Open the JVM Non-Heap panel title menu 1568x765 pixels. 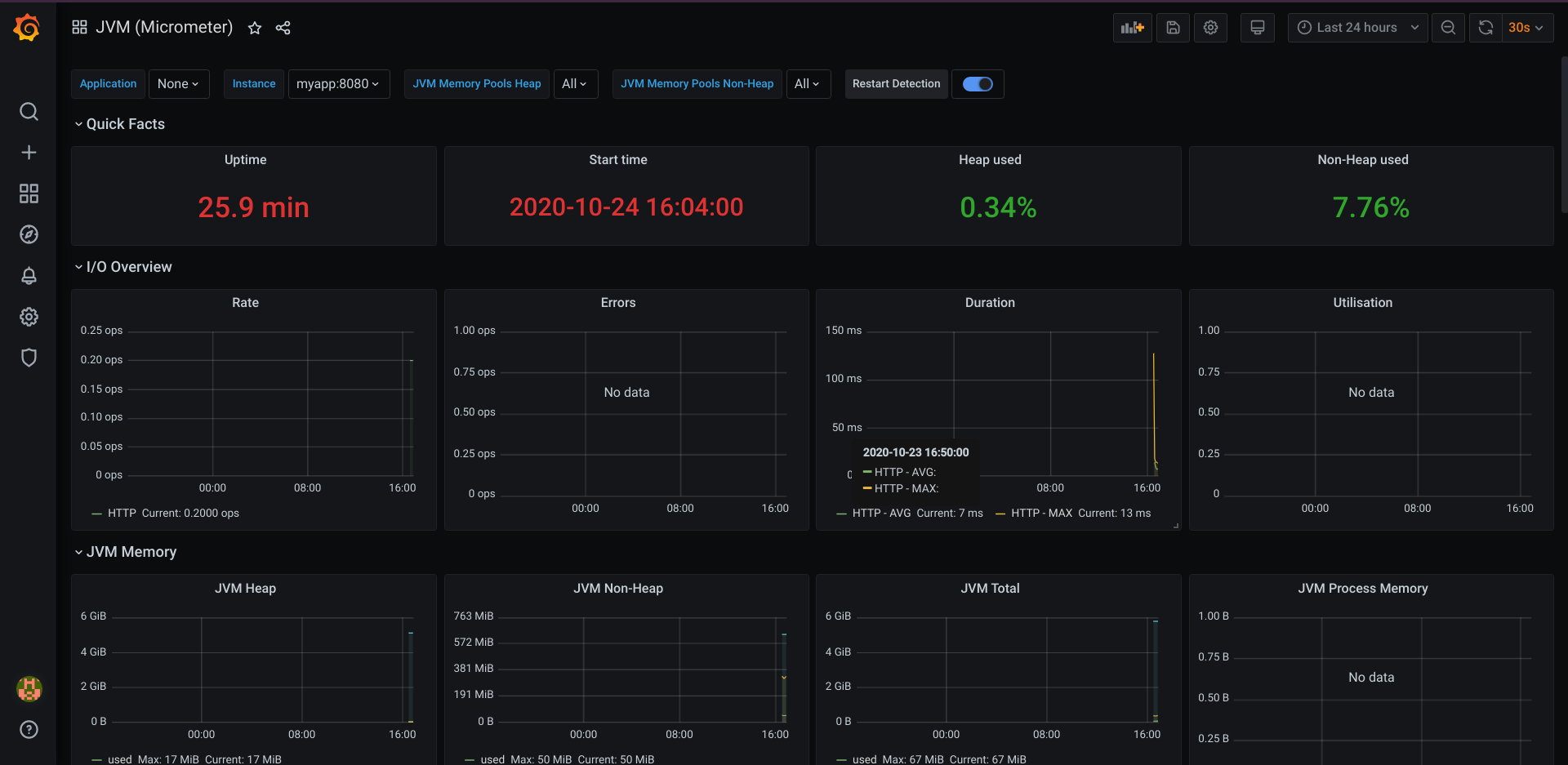click(x=618, y=589)
